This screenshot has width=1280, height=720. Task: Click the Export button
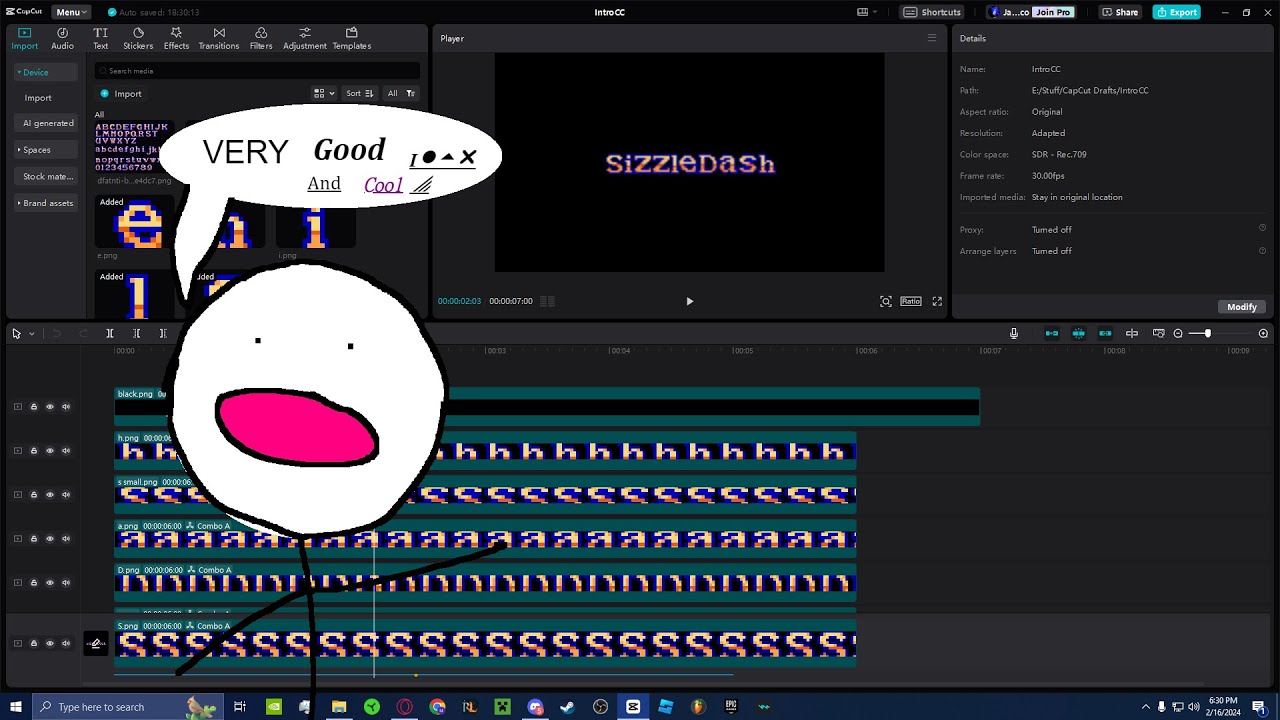point(1176,12)
